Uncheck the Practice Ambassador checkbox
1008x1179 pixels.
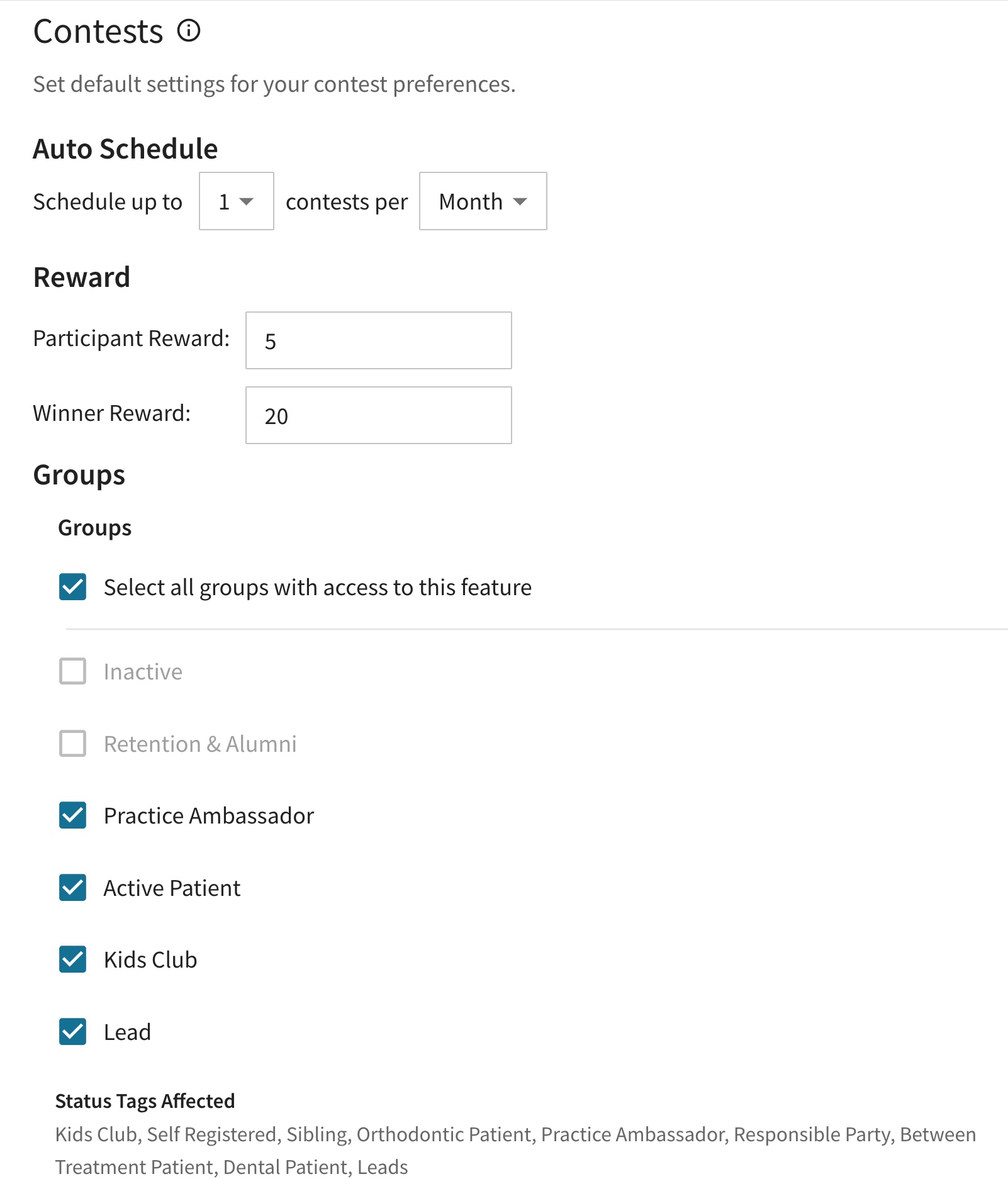tap(73, 815)
